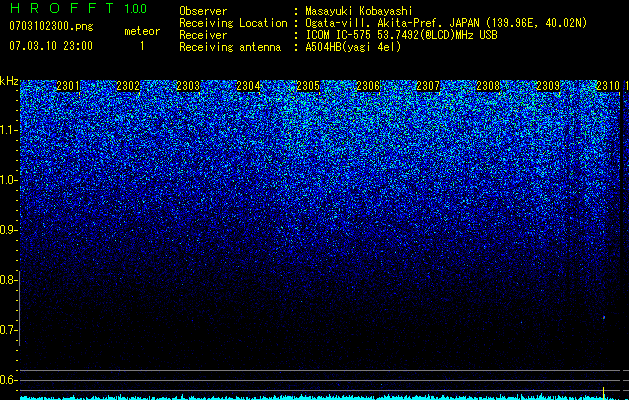Image resolution: width=629 pixels, height=400 pixels.
Task: Click the Observer label
Action: [203, 11]
